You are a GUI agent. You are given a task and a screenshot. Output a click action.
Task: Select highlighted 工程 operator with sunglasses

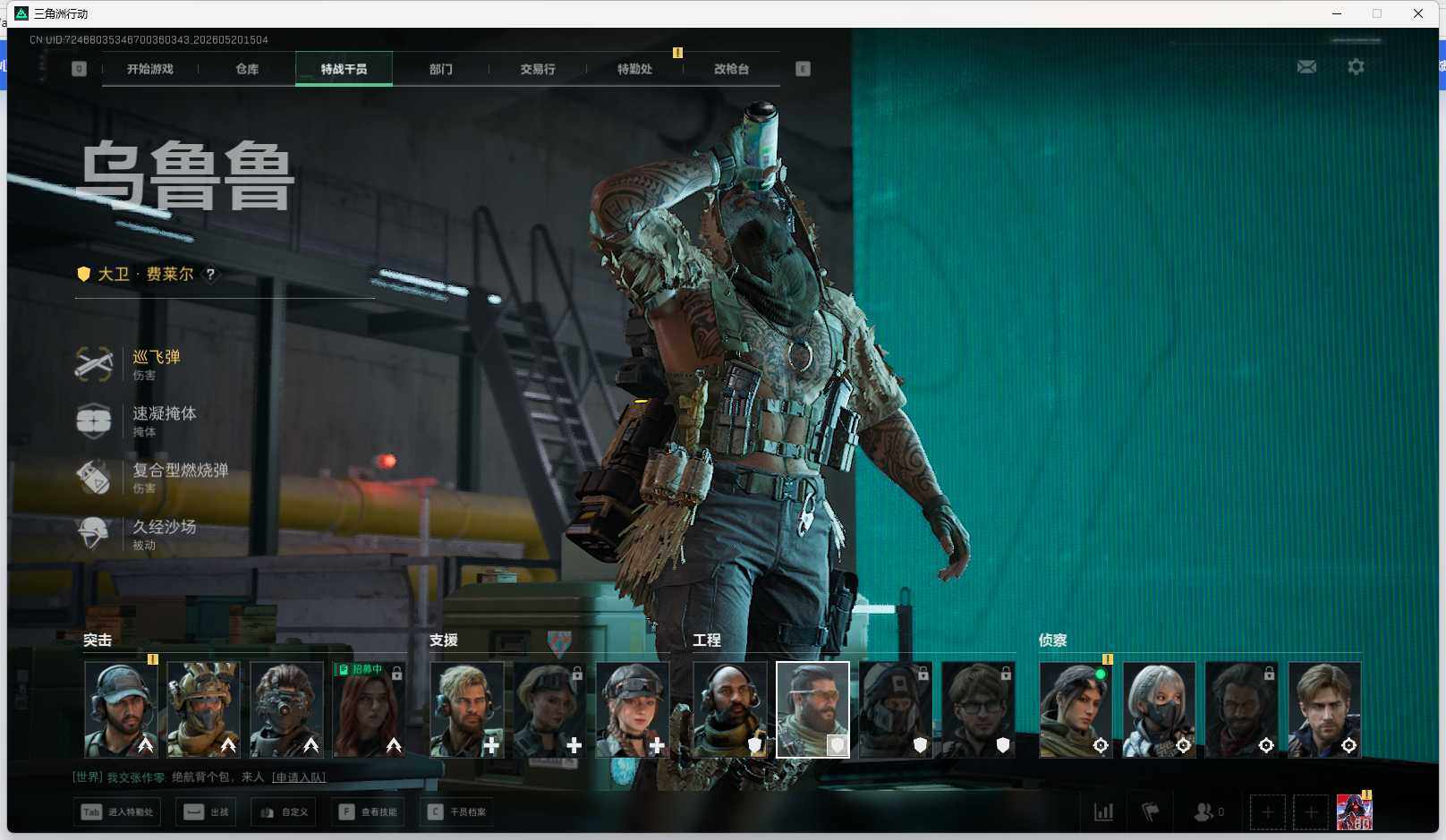(x=812, y=709)
